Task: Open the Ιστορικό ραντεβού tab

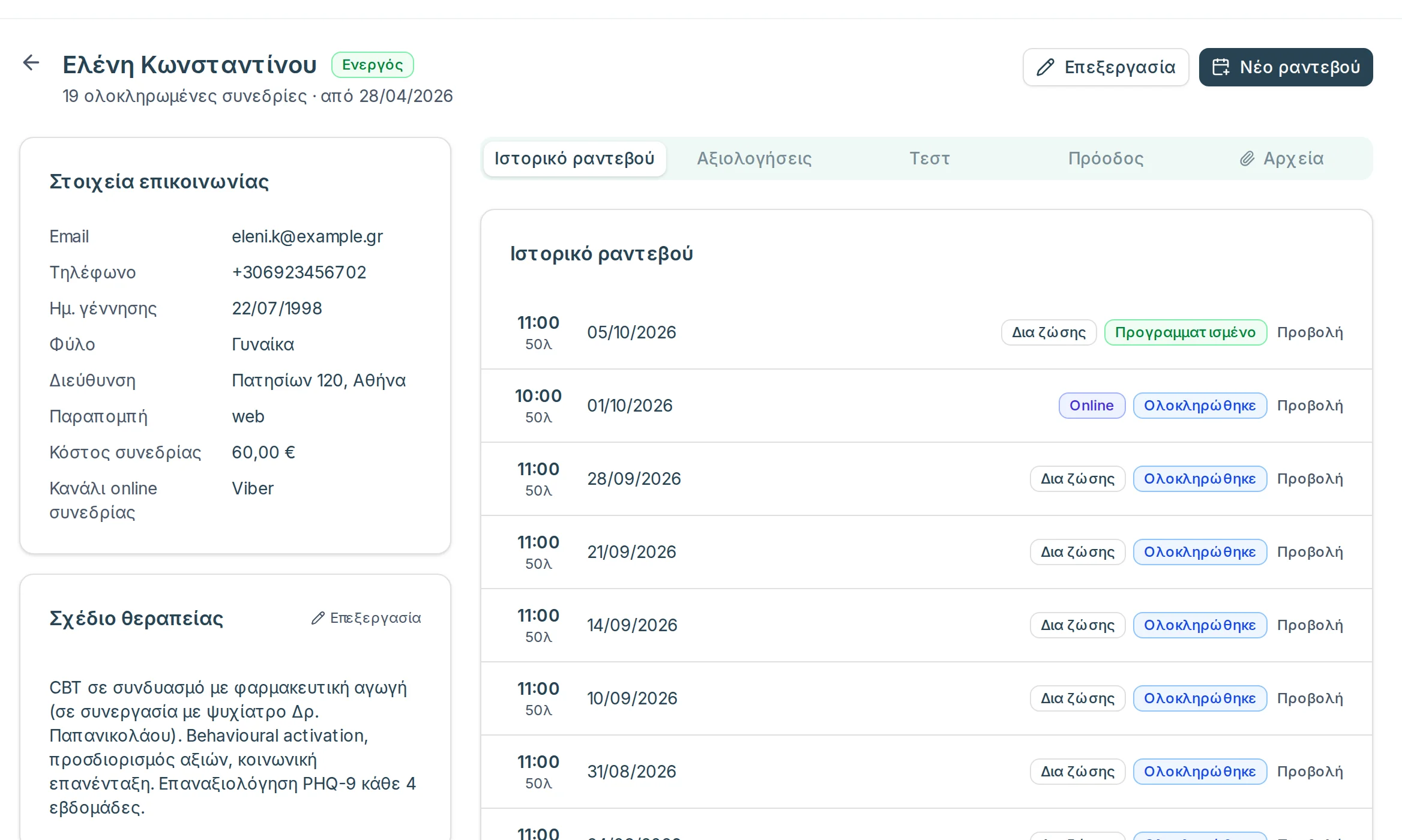Action: click(x=574, y=158)
